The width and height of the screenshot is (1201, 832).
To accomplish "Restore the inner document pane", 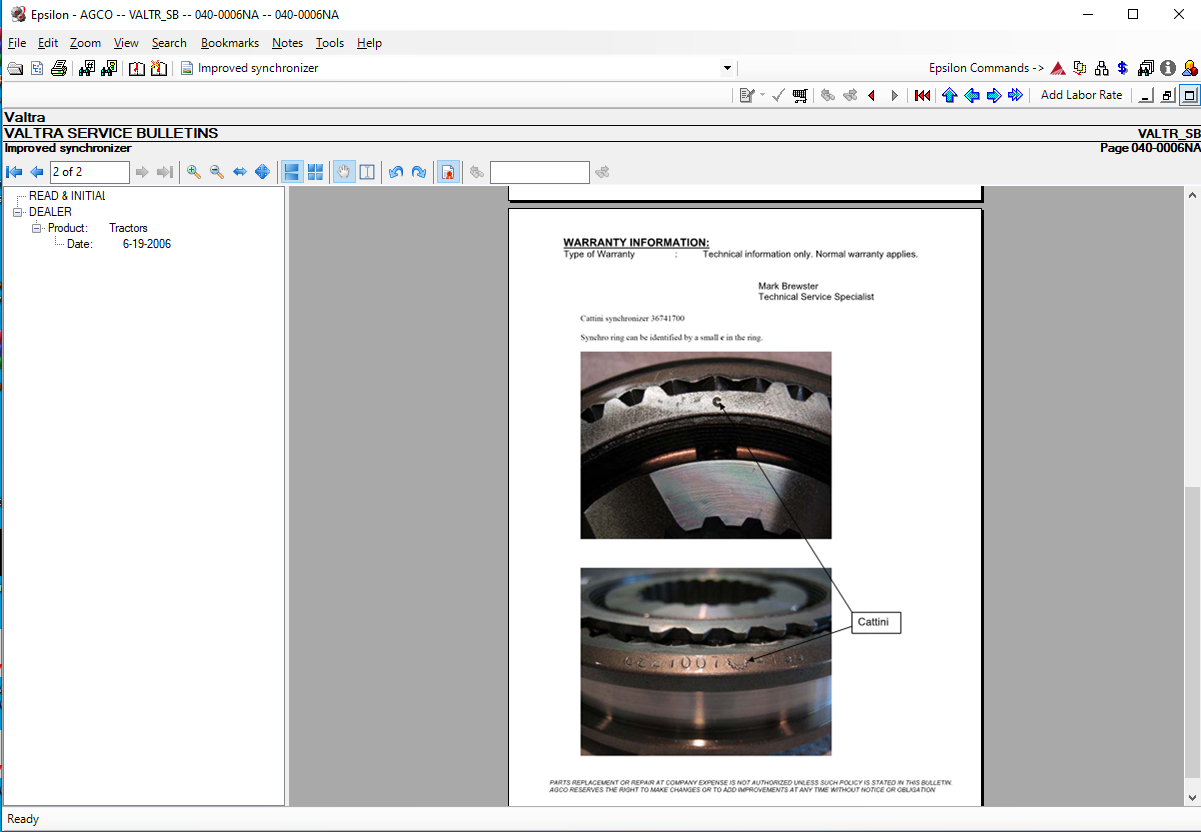I will tap(1167, 95).
